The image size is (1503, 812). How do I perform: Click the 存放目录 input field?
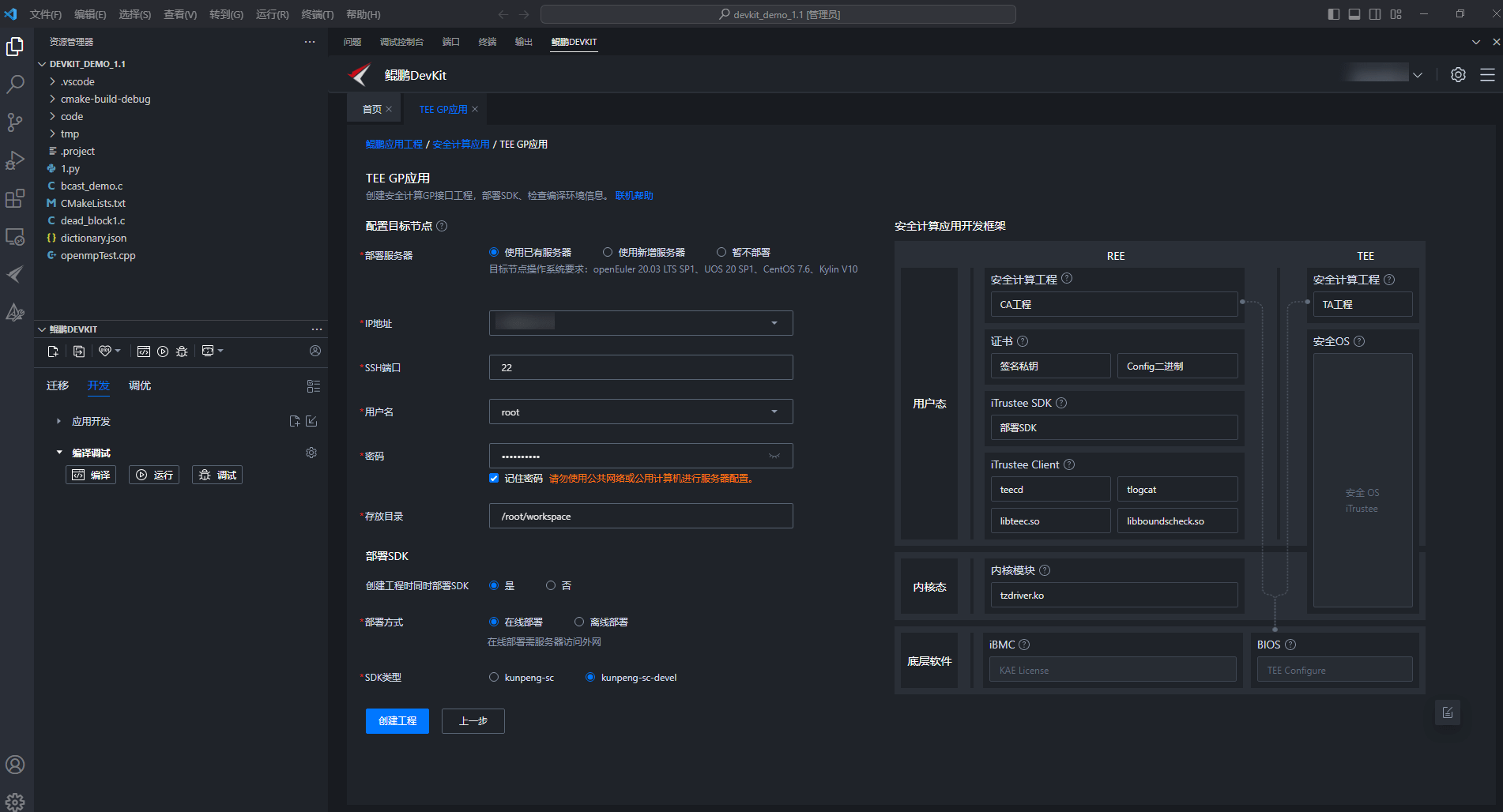pyautogui.click(x=641, y=516)
